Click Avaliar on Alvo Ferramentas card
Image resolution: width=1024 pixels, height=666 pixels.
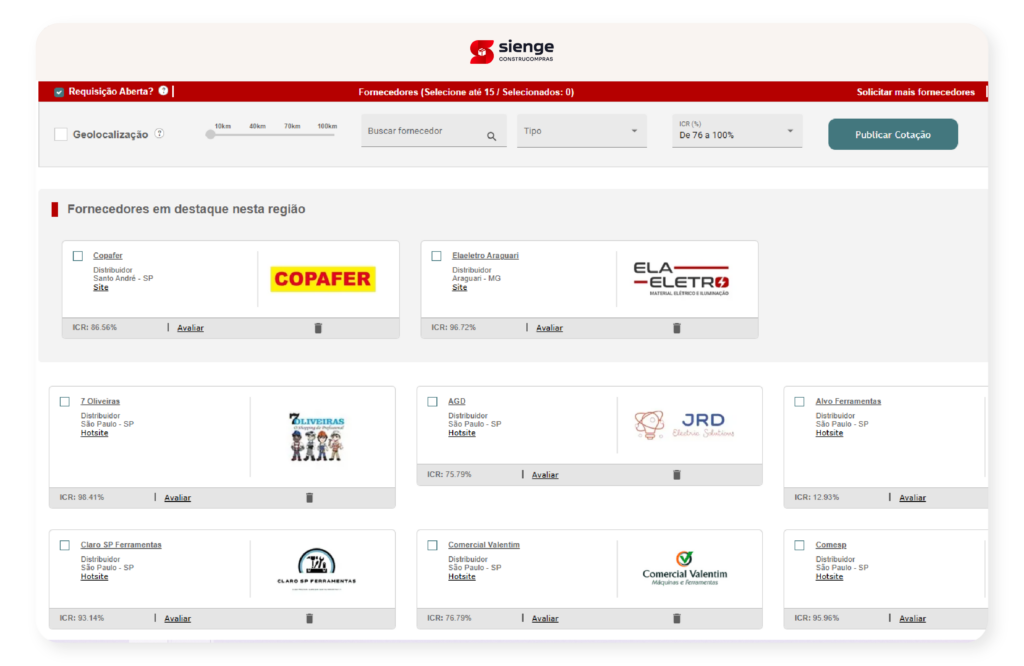912,498
